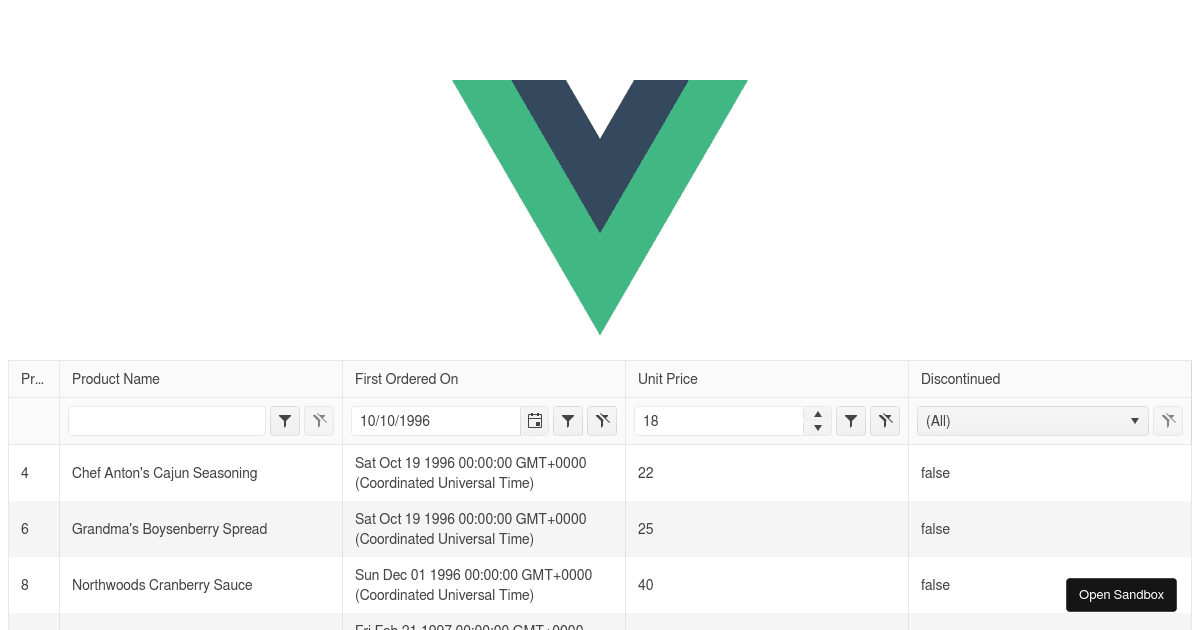1200x630 pixels.
Task: Sort by Discontinued column header
Action: pyautogui.click(x=1050, y=379)
